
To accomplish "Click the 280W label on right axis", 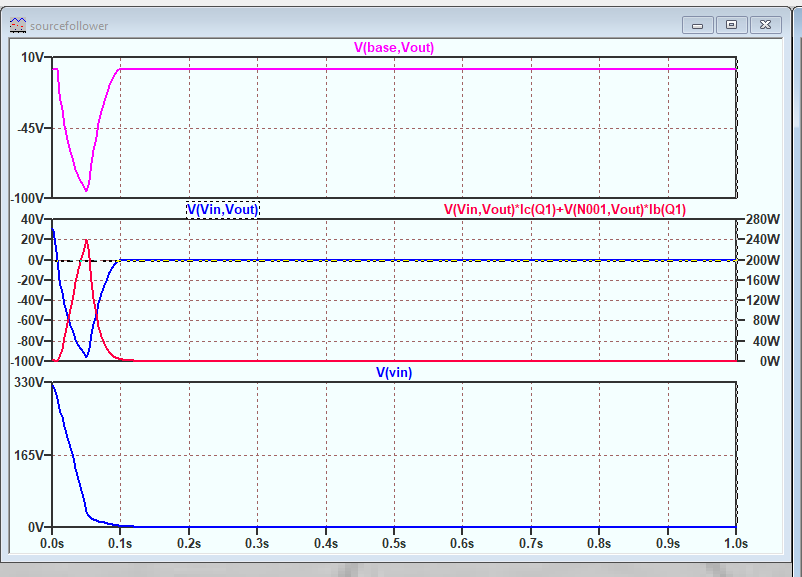I will (763, 219).
